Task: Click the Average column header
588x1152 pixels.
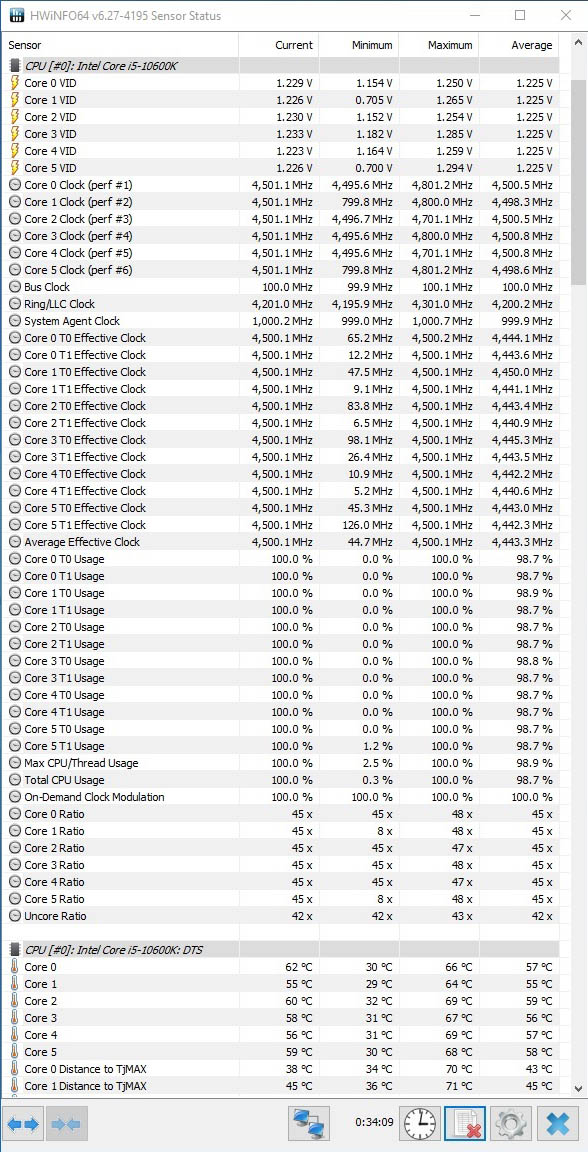Action: click(519, 46)
